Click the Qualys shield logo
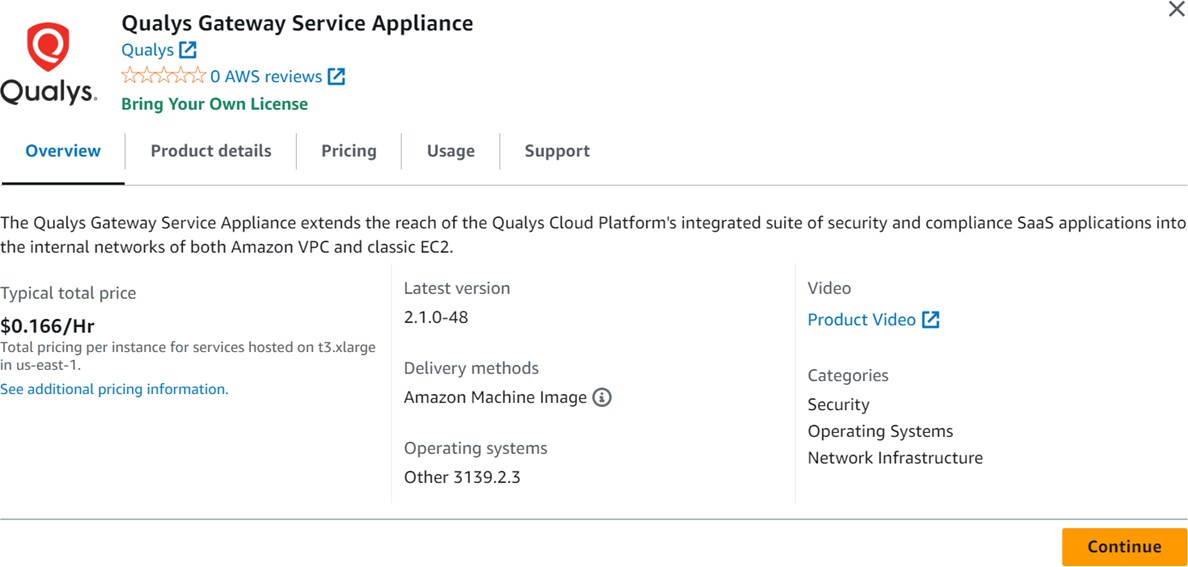This screenshot has width=1188, height=567. click(x=48, y=47)
